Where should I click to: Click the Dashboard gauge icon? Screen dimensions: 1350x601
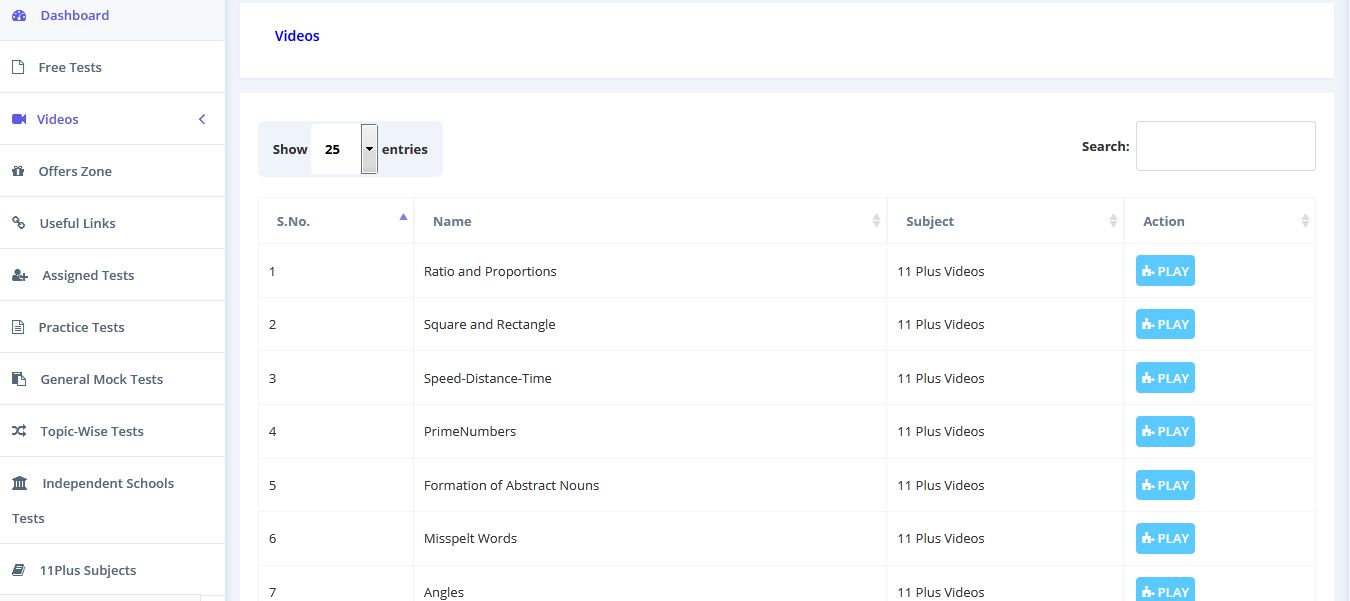click(19, 16)
